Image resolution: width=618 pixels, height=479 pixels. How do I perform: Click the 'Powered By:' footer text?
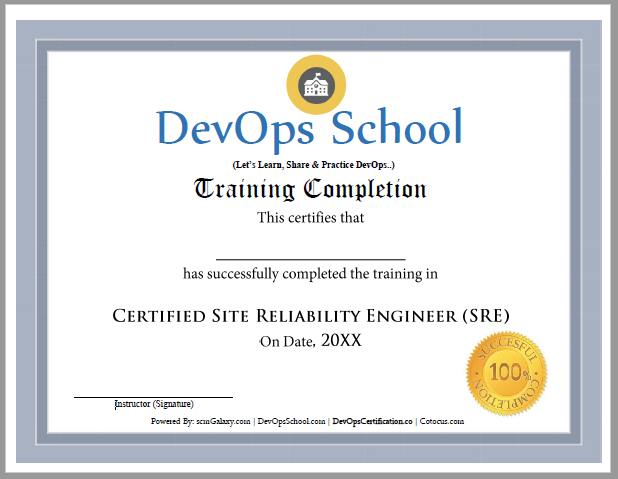(172, 422)
